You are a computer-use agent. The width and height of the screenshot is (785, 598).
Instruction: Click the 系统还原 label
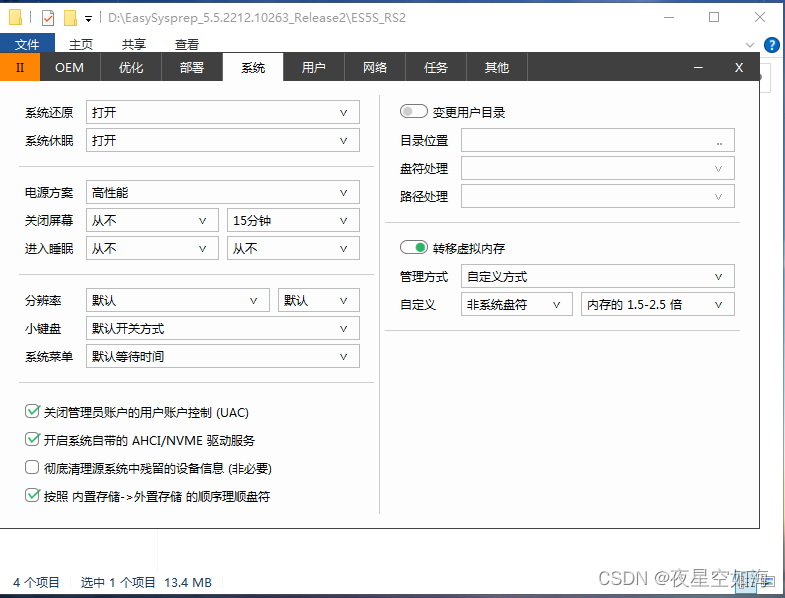[x=49, y=113]
